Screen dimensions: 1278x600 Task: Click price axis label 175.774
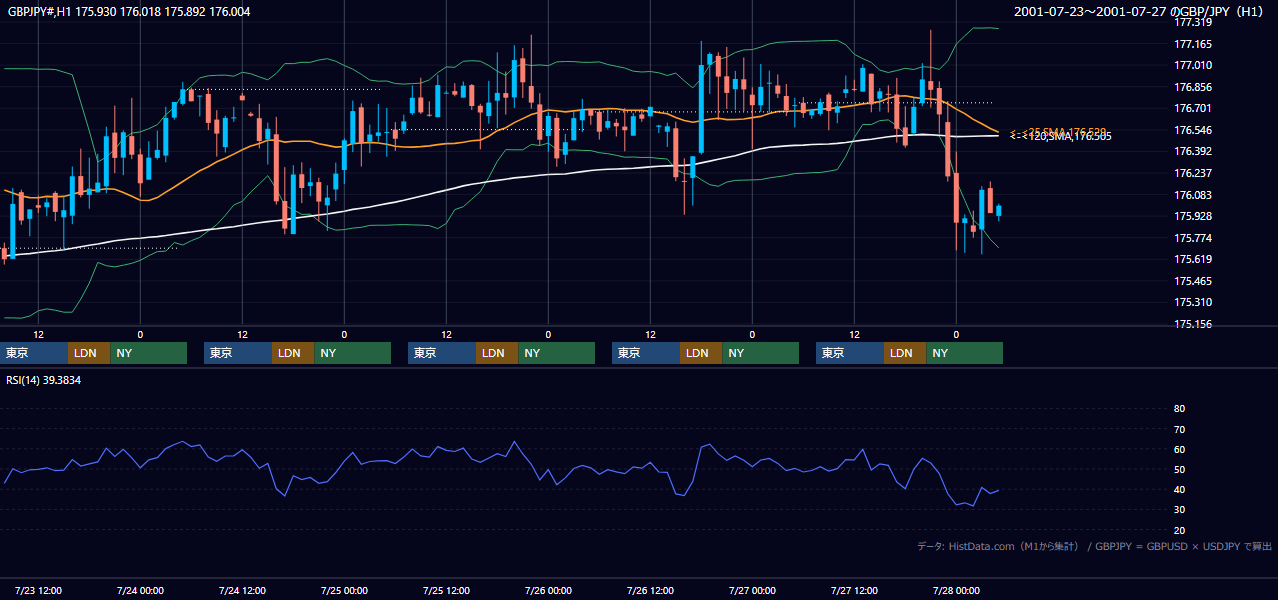[x=1193, y=238]
